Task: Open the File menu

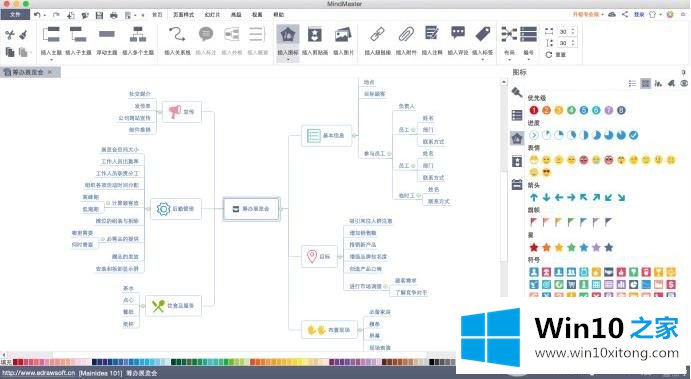Action: [15, 15]
